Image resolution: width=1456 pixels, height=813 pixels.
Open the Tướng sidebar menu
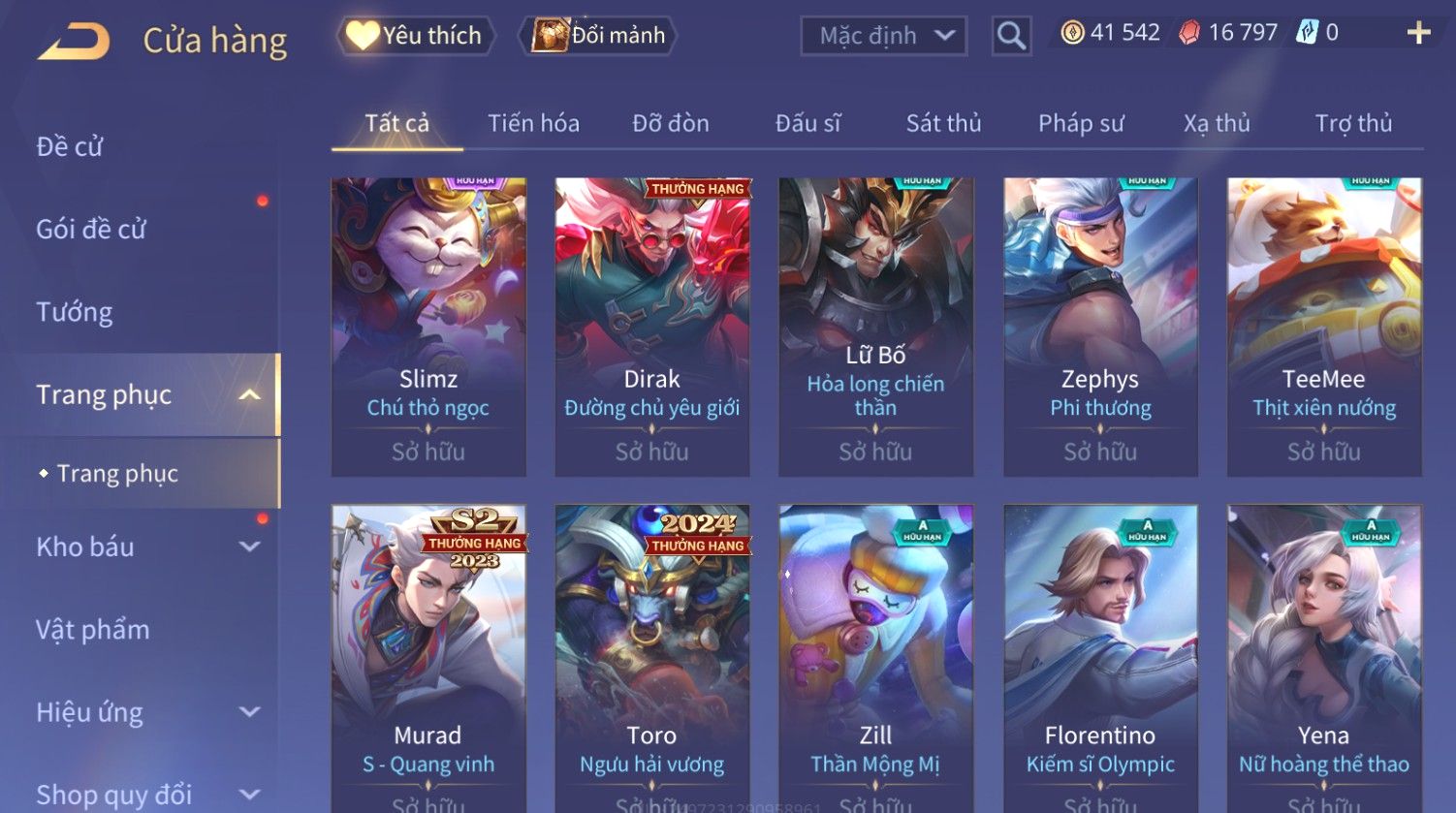75,312
